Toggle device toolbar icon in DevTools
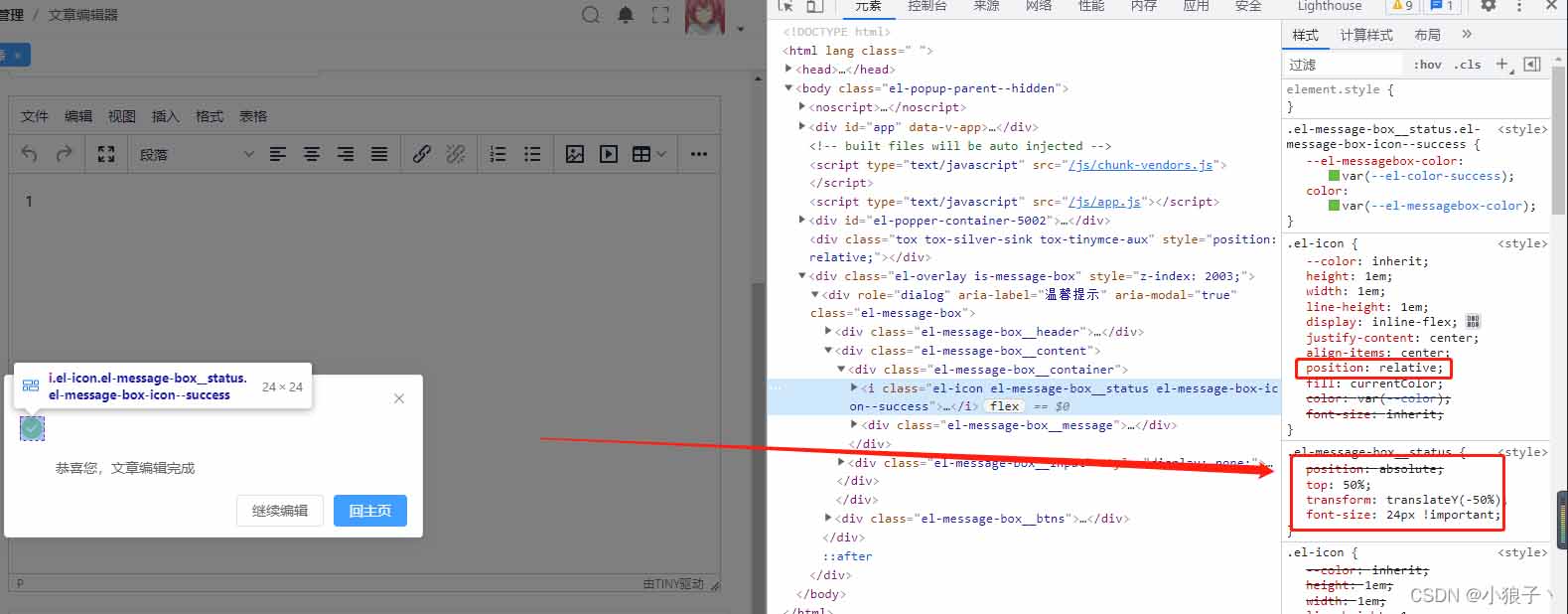 tap(814, 6)
